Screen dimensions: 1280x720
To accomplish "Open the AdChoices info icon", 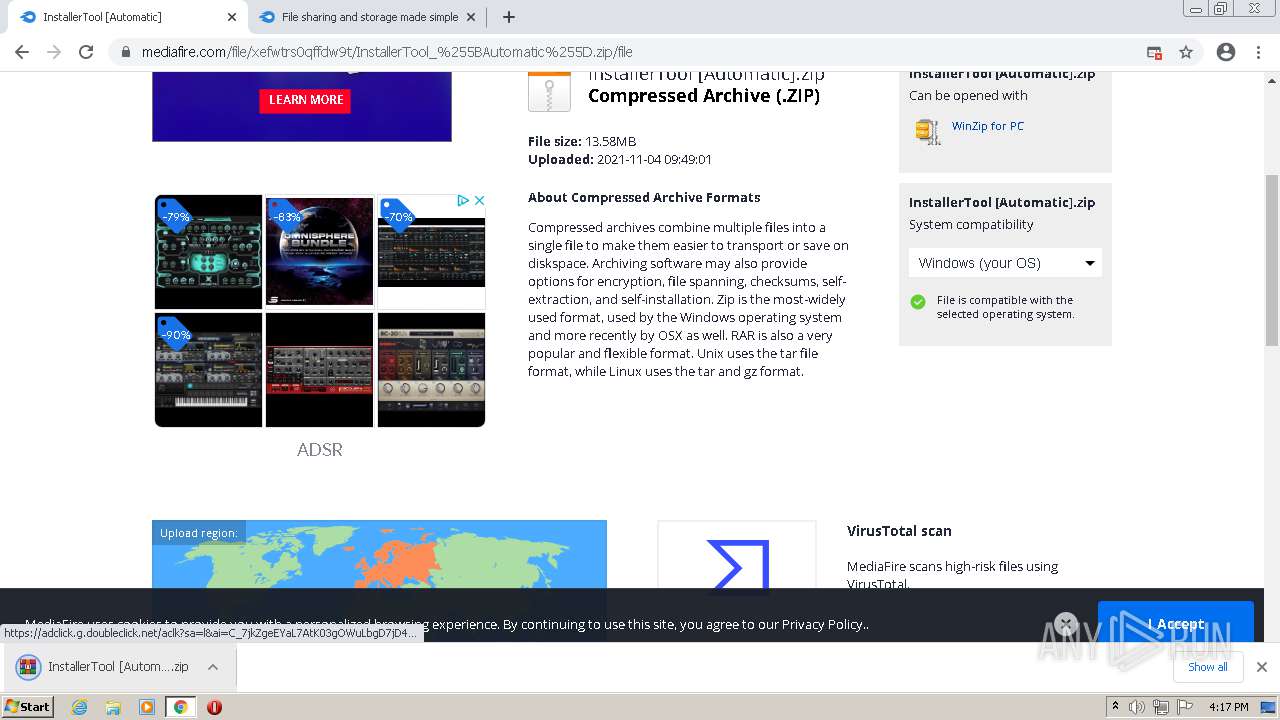I will tap(463, 201).
